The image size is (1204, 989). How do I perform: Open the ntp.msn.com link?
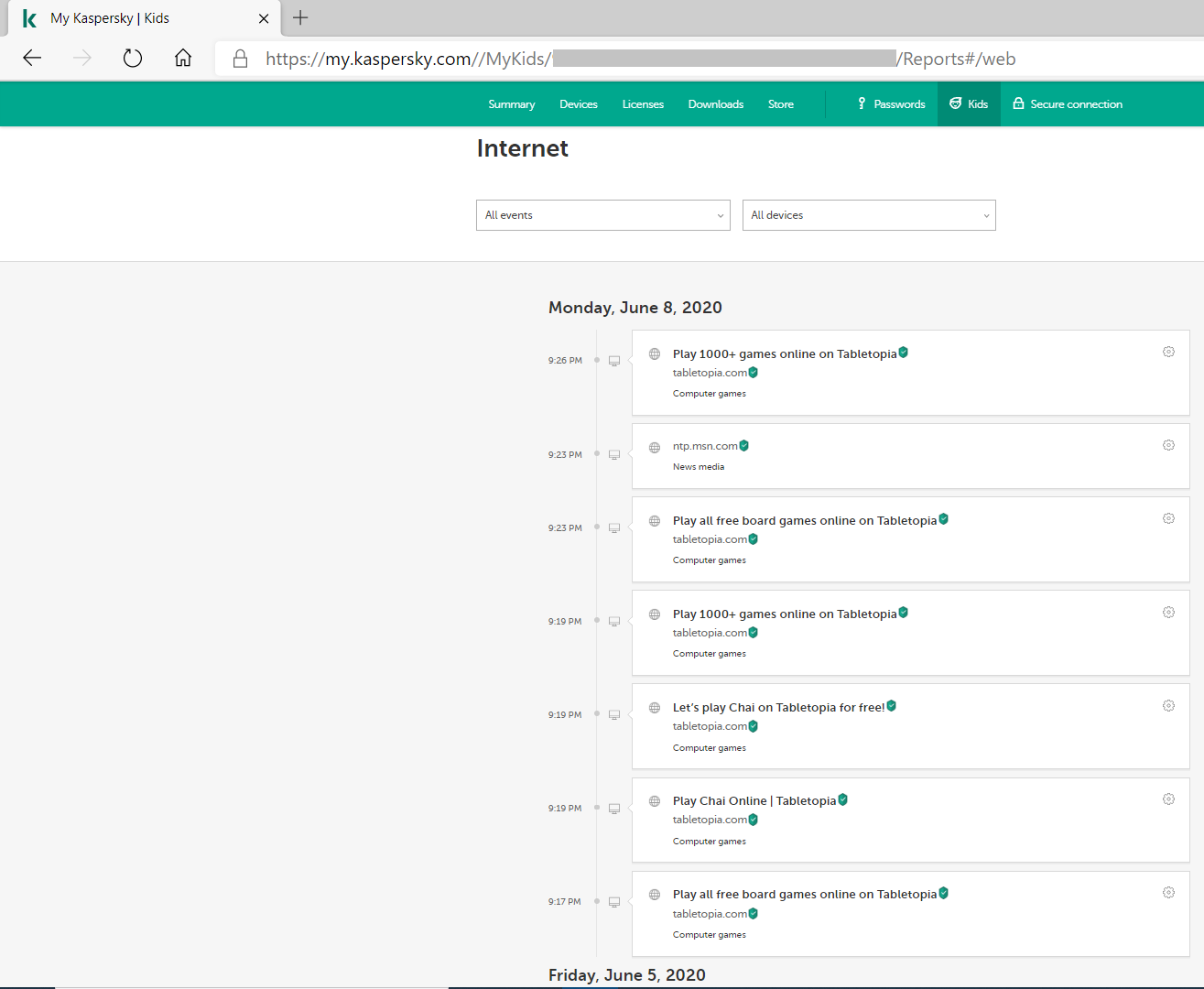click(x=705, y=446)
